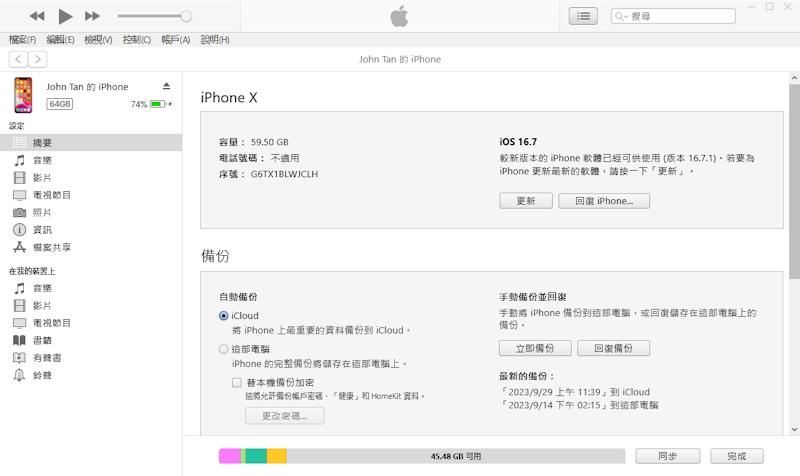800x476 pixels.
Task: Adjust the volume slider knob
Action: point(186,16)
